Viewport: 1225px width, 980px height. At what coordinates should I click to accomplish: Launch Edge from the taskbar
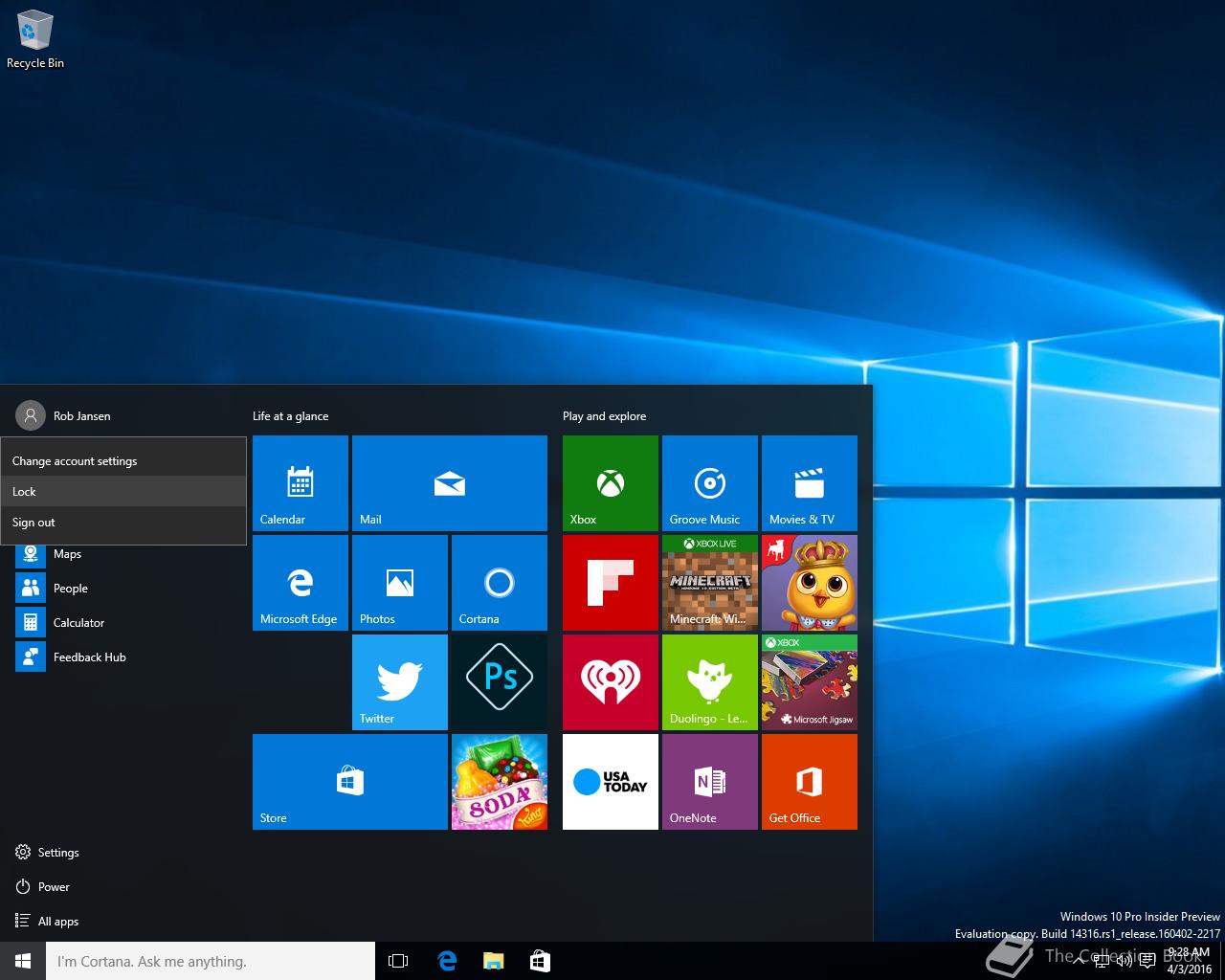tap(446, 961)
